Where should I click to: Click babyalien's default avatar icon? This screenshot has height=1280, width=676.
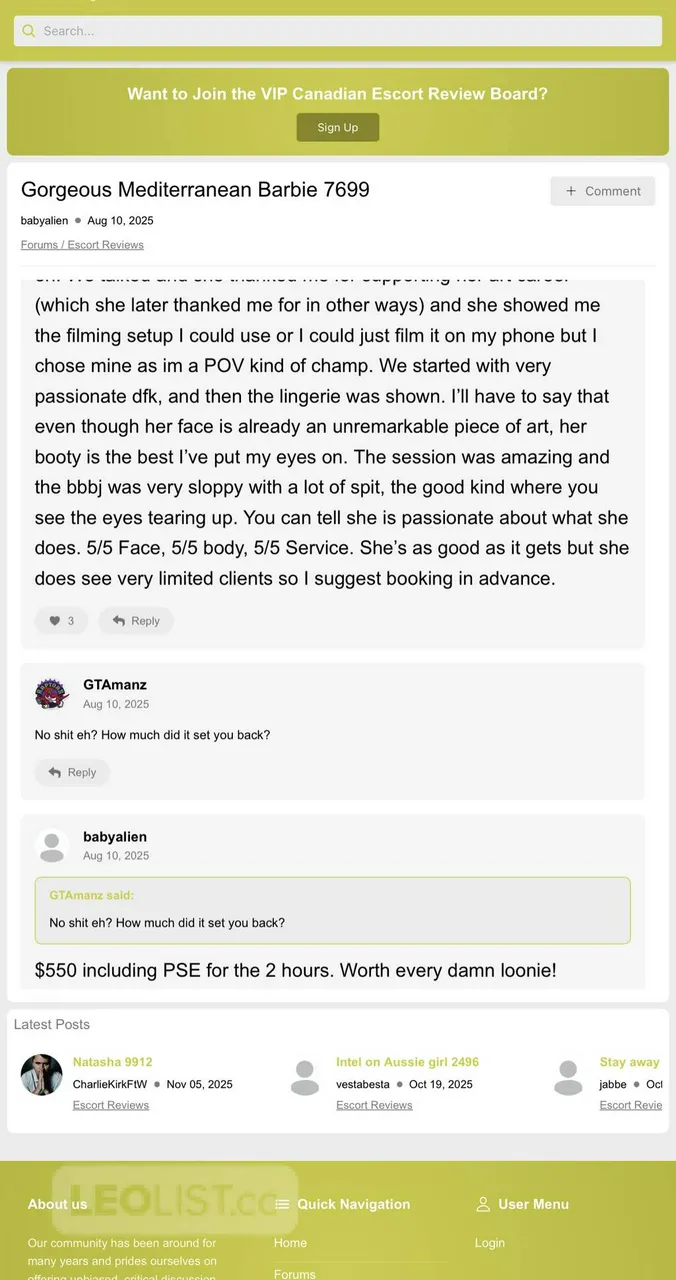point(52,845)
